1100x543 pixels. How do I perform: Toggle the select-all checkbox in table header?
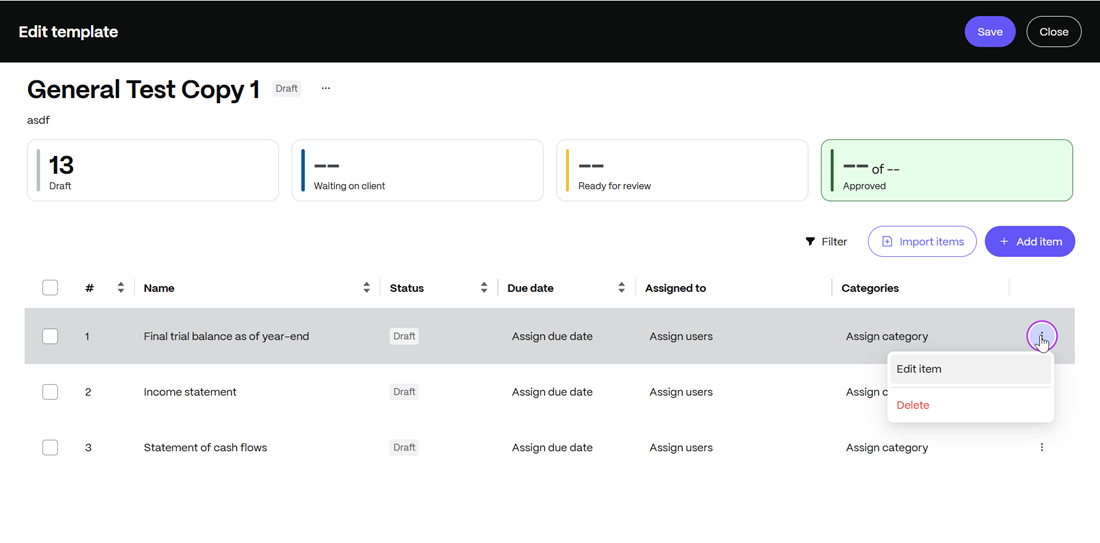pyautogui.click(x=50, y=288)
